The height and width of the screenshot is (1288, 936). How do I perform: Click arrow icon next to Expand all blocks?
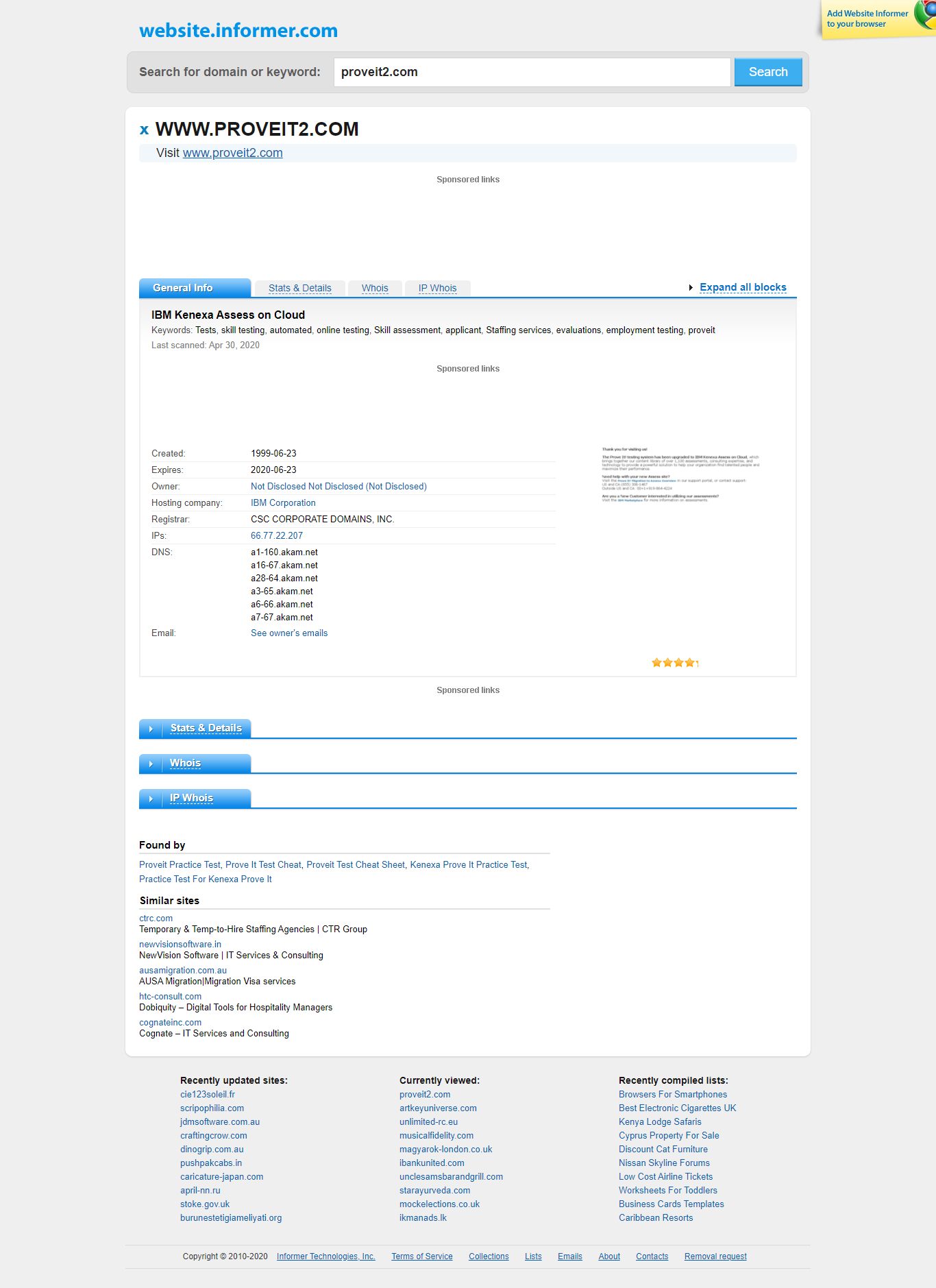[691, 288]
